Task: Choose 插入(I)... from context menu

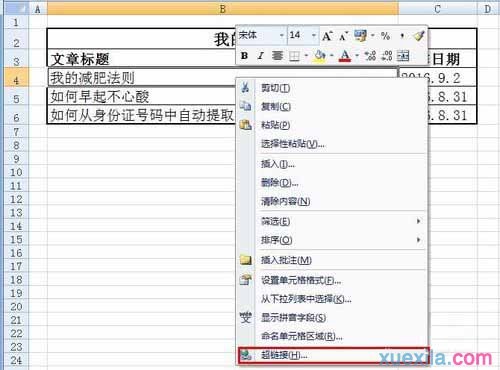Action: [332, 164]
